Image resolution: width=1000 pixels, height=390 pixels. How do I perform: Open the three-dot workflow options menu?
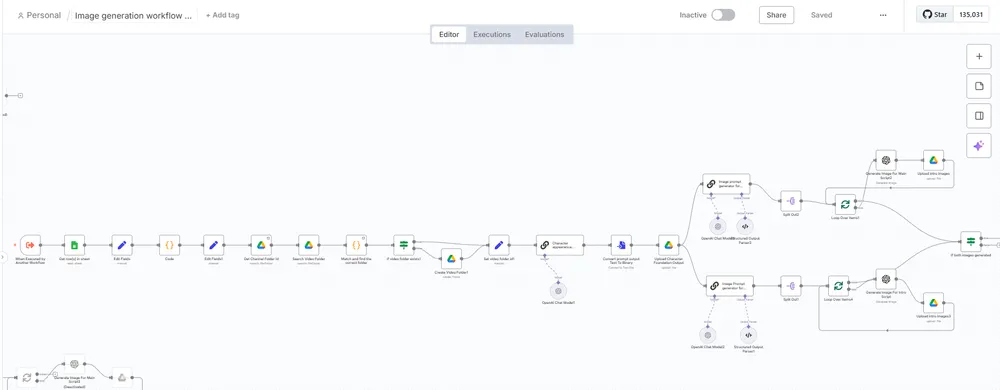pyautogui.click(x=883, y=15)
